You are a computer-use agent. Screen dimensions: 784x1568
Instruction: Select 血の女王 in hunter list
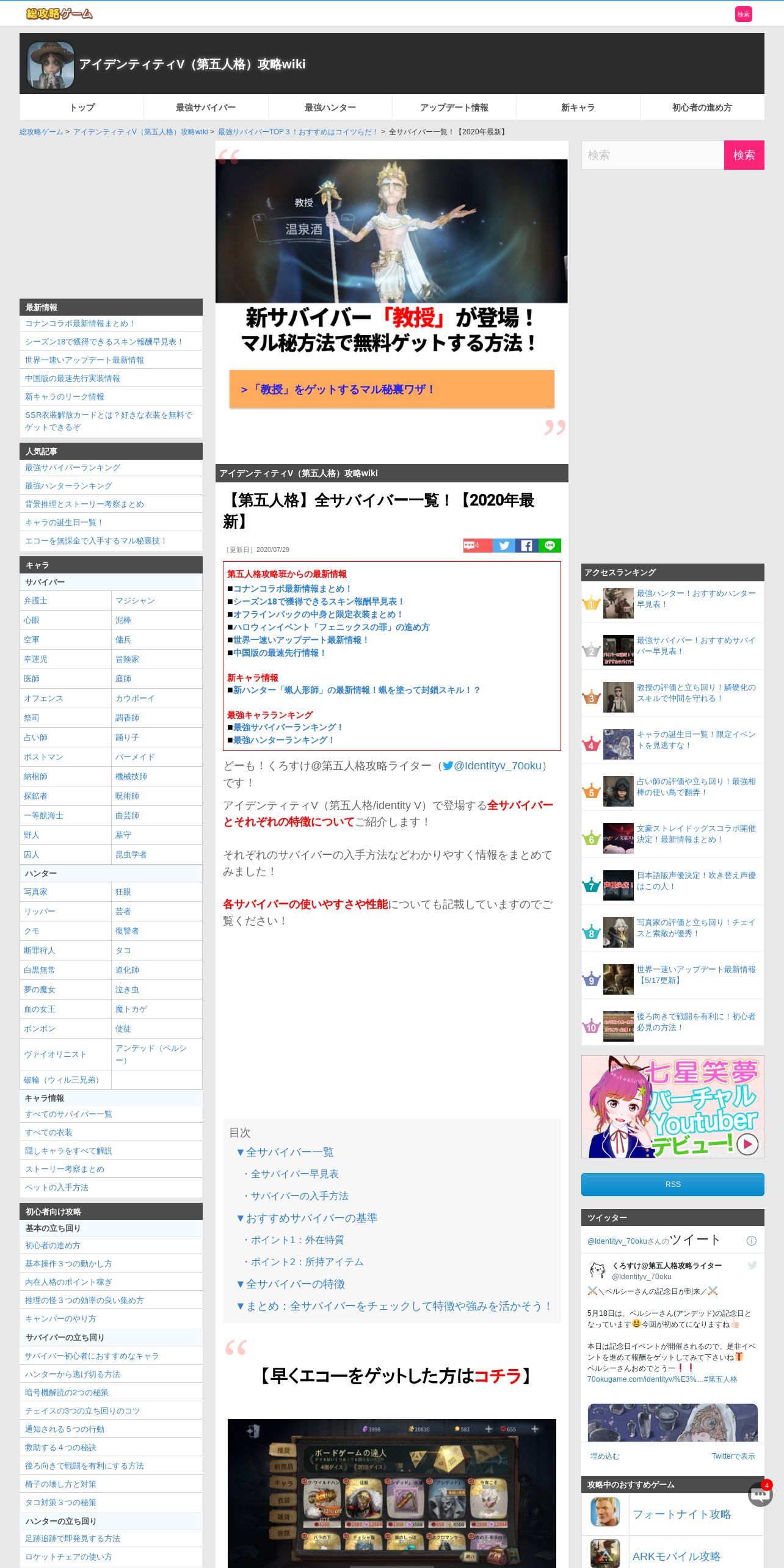click(40, 1009)
